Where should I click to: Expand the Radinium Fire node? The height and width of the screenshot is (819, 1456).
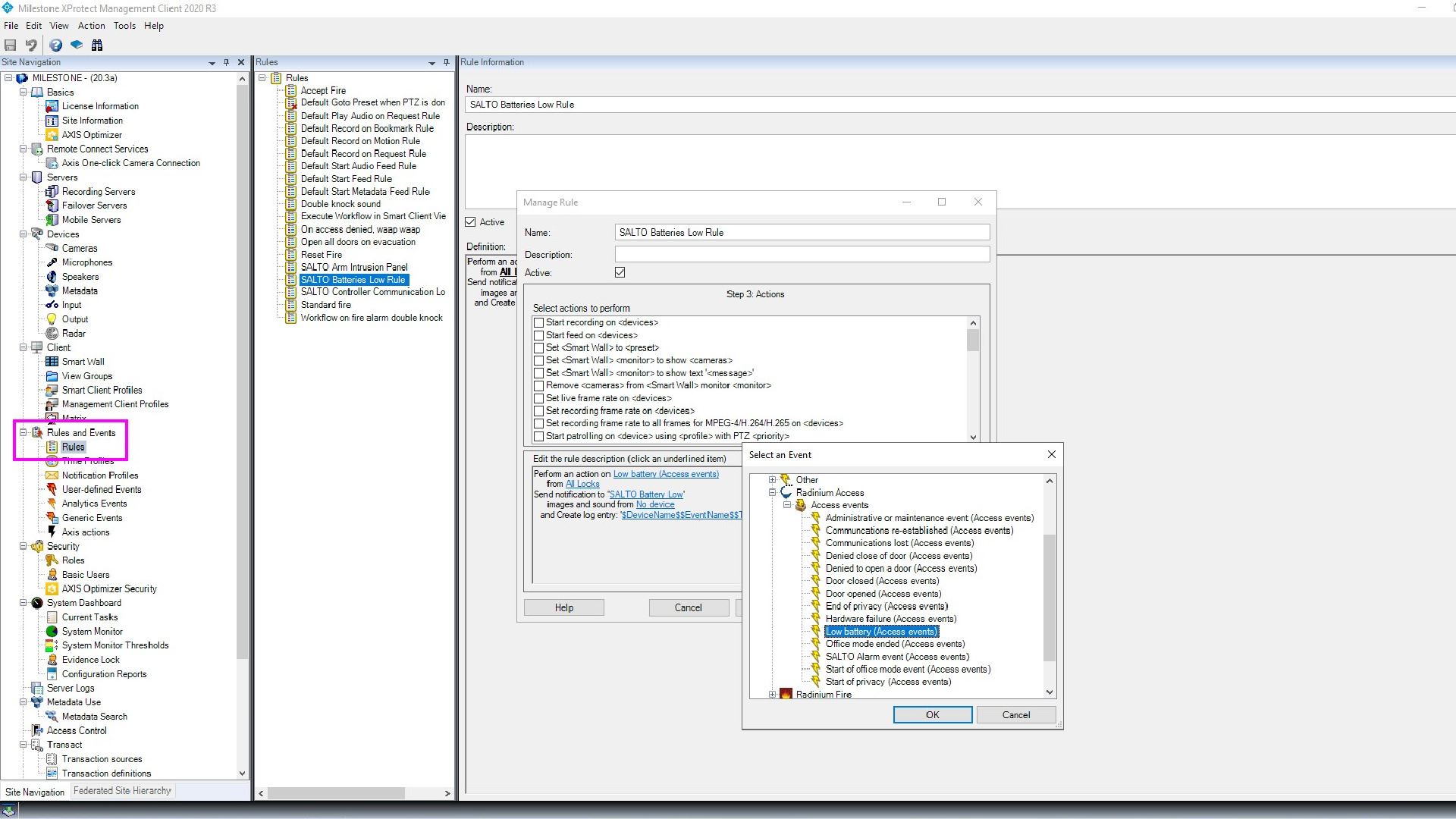point(772,694)
